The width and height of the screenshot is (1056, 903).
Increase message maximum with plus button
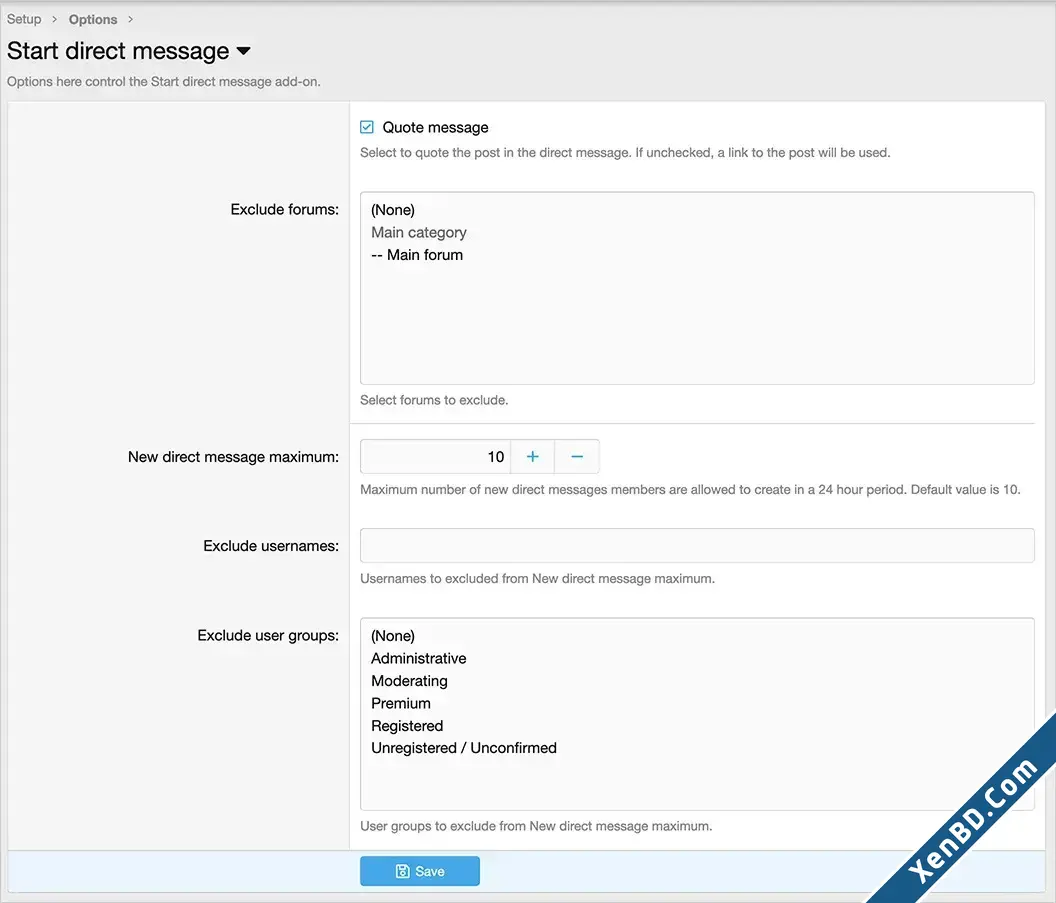[x=533, y=457]
